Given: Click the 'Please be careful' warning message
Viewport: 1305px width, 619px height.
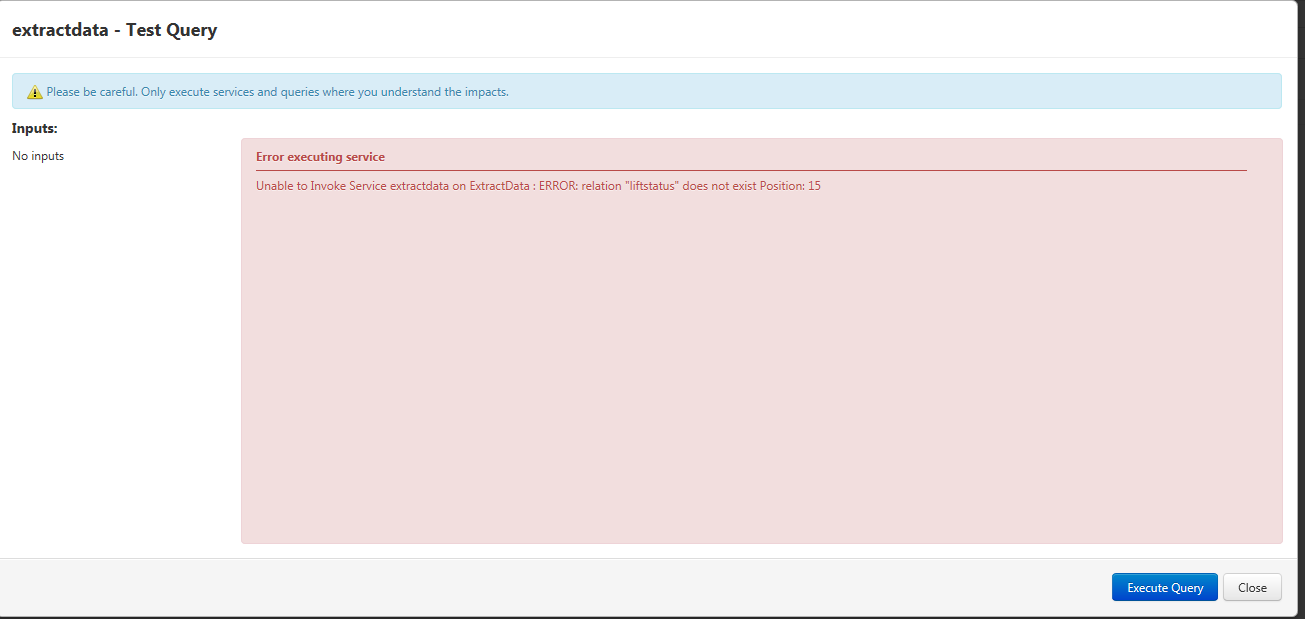Looking at the screenshot, I should pyautogui.click(x=277, y=92).
